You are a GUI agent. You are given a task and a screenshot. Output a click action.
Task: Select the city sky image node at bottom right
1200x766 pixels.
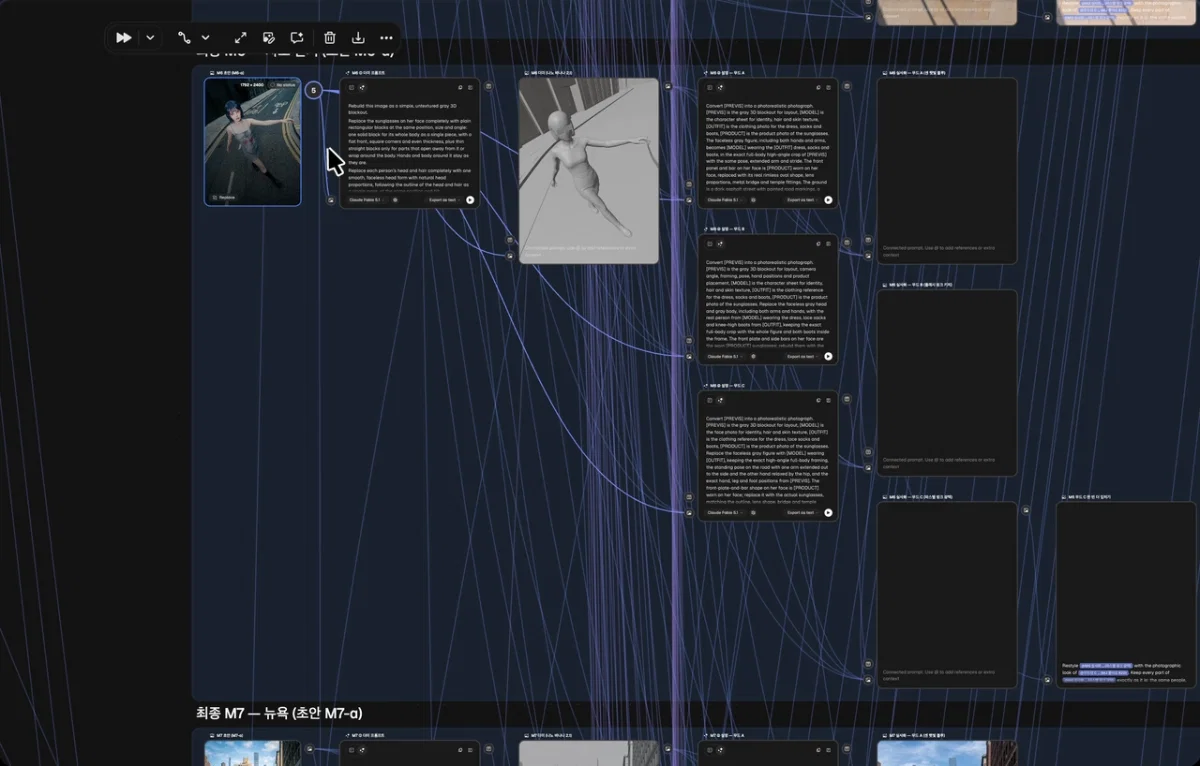947,753
